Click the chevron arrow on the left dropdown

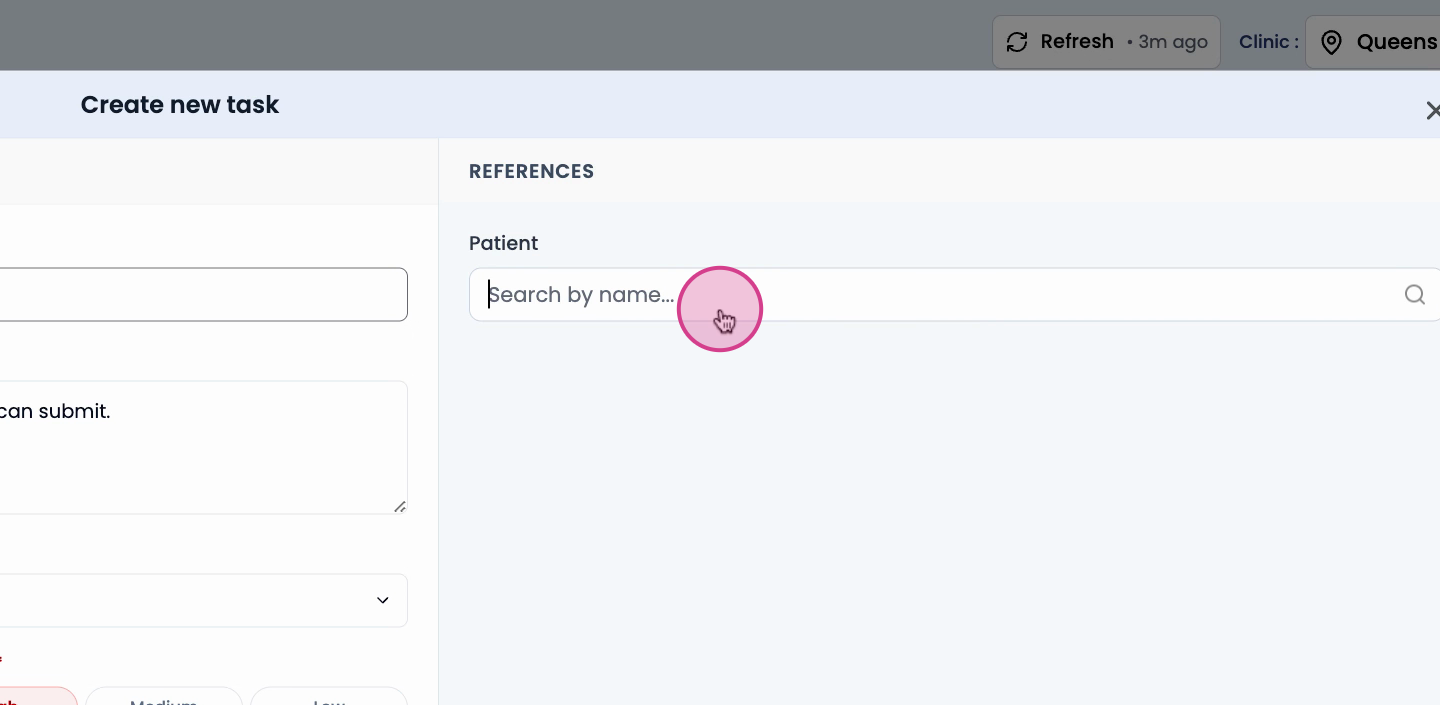[x=382, y=600]
